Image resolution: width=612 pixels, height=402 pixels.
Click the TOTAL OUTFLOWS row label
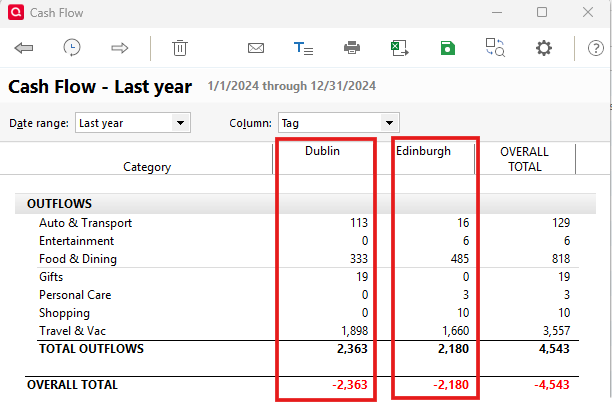pos(91,349)
